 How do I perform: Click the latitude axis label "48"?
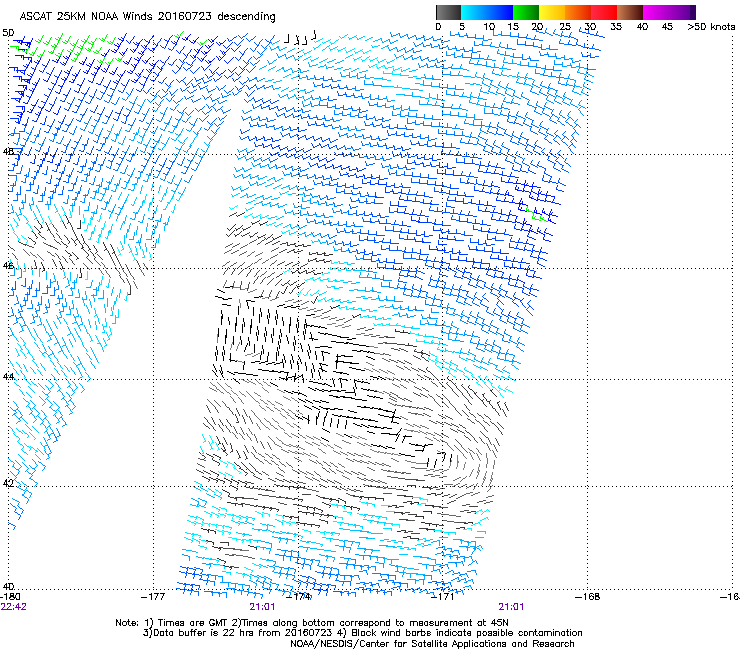(8, 151)
